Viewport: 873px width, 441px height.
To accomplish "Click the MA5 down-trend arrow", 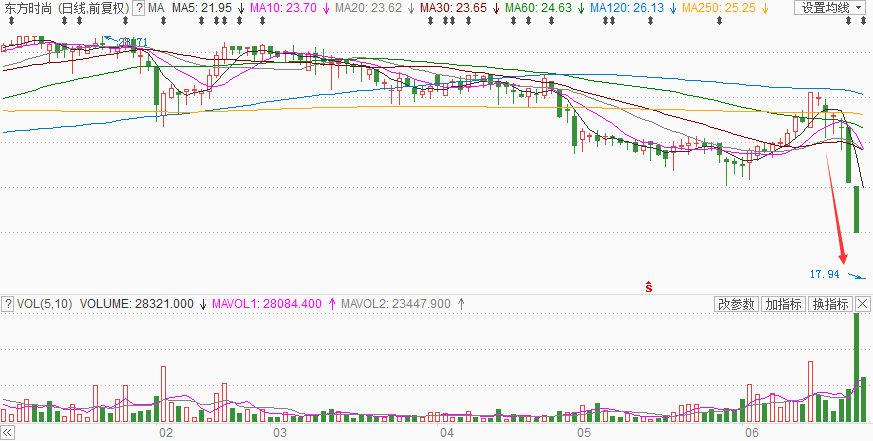I will coord(241,8).
